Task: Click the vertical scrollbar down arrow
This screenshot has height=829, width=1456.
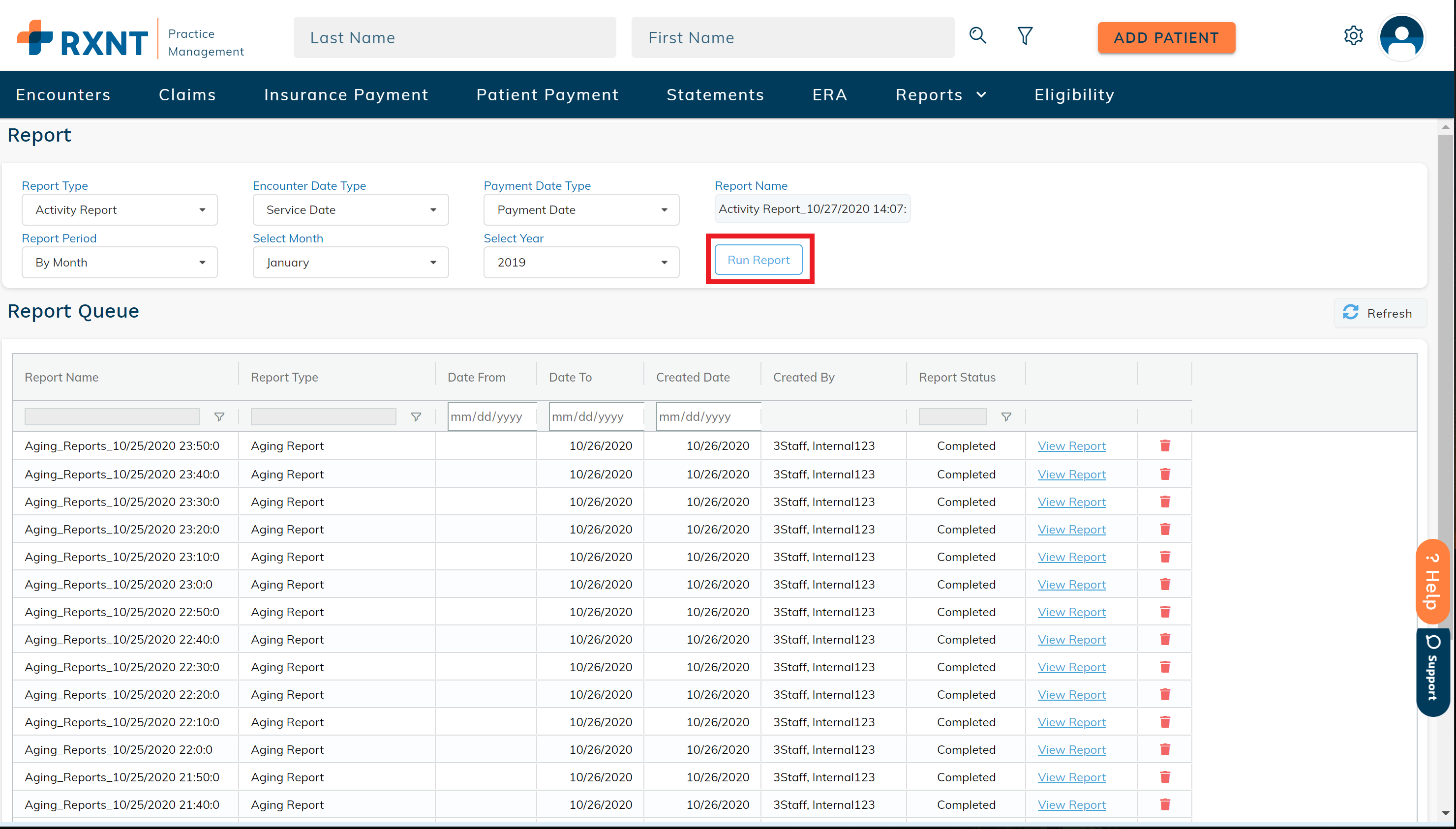Action: point(1445,813)
